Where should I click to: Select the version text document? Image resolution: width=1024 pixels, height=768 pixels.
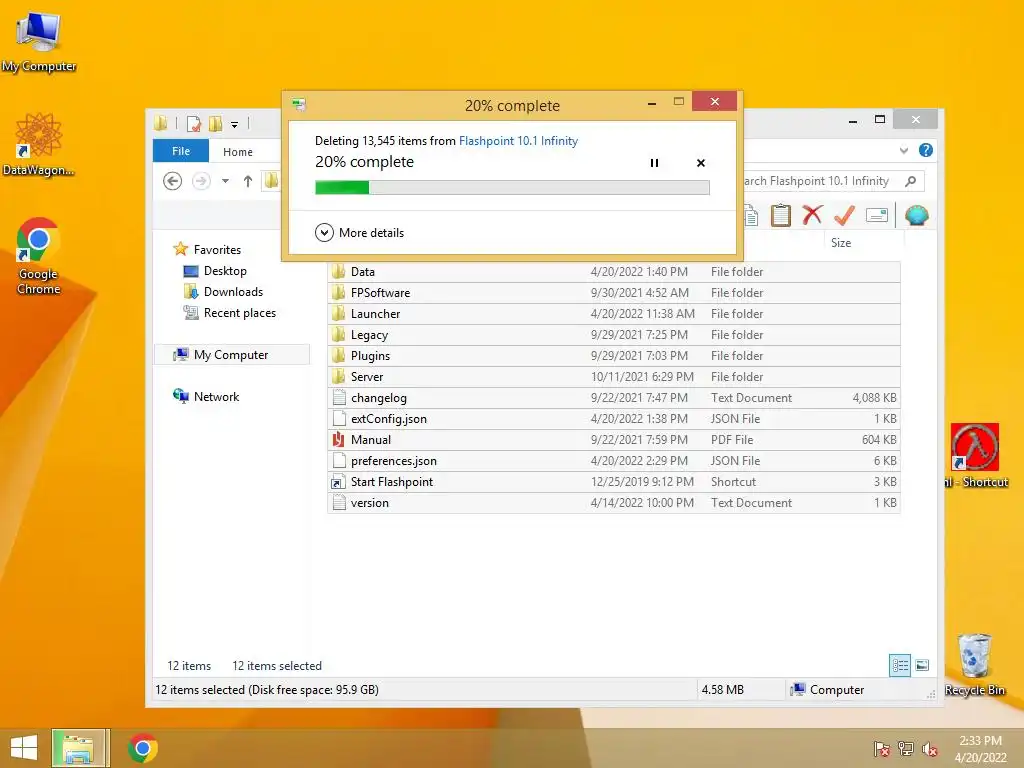coord(613,503)
